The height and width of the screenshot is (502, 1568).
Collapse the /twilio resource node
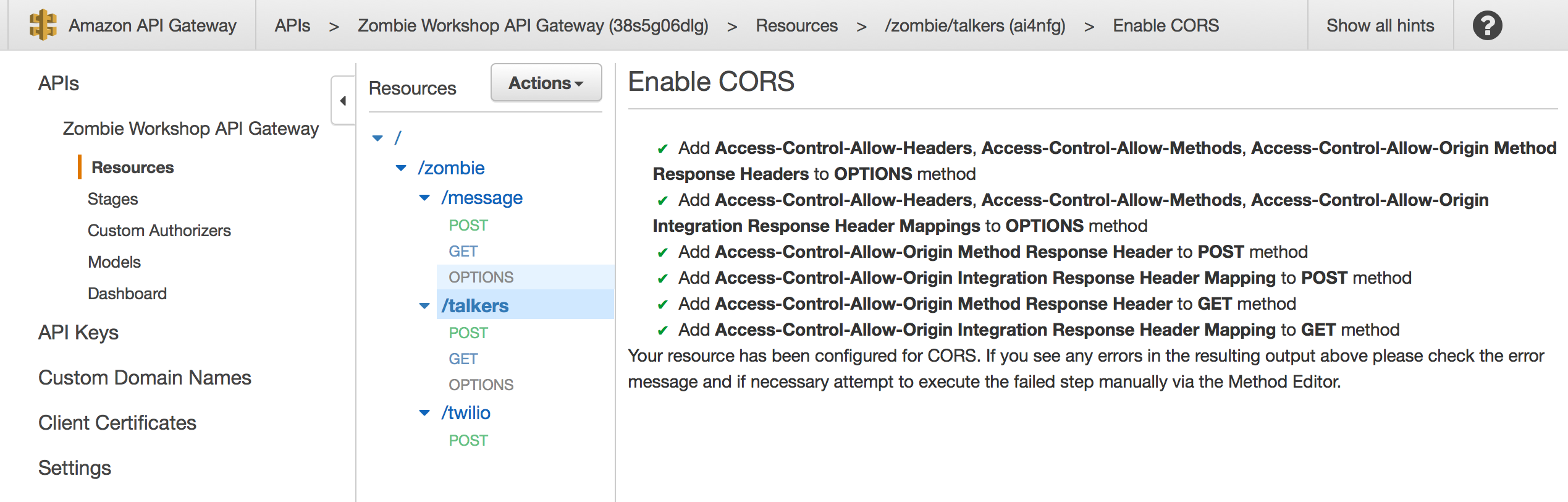pyautogui.click(x=424, y=412)
